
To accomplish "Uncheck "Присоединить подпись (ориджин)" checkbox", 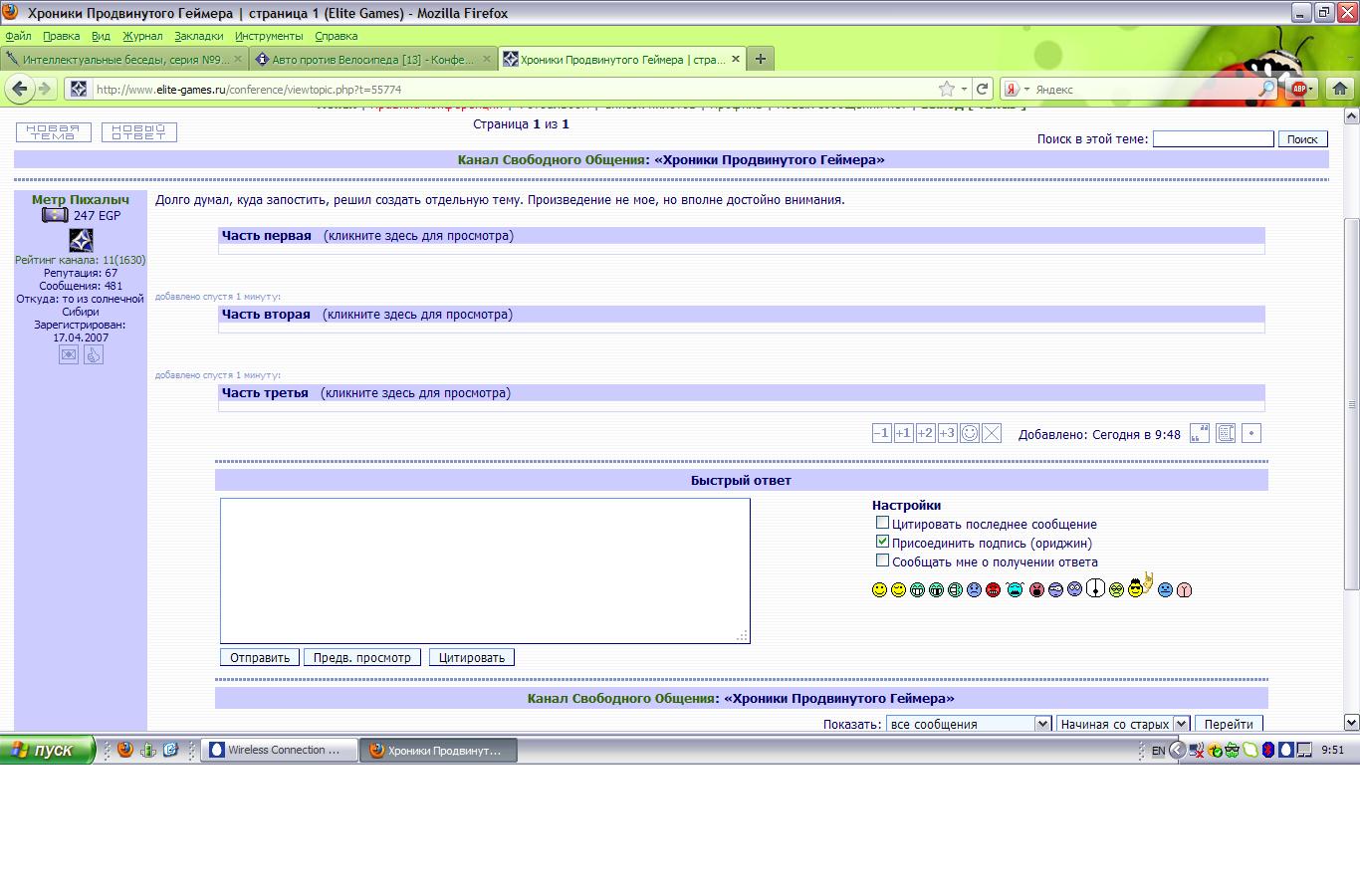I will click(882, 542).
